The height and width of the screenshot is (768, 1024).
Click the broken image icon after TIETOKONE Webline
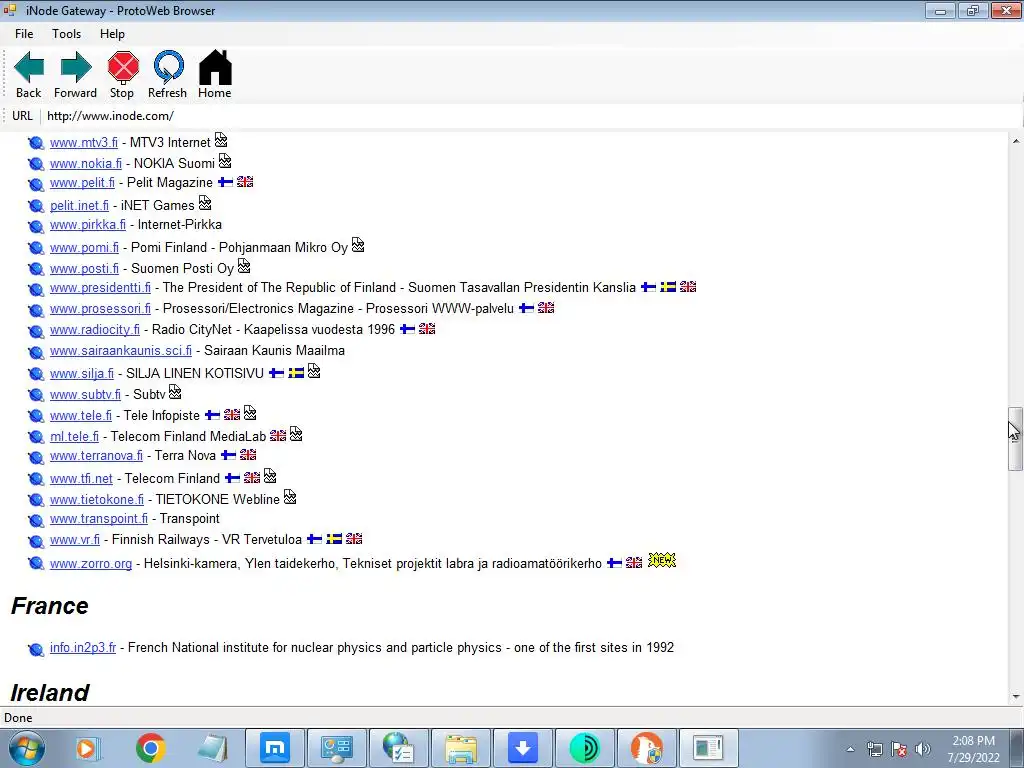[x=290, y=497]
